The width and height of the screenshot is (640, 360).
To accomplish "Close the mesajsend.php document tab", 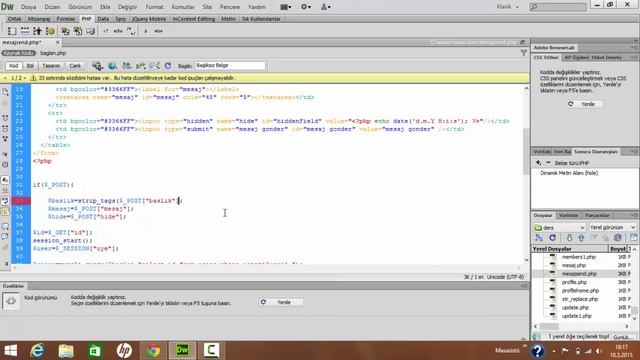I will tap(58, 42).
